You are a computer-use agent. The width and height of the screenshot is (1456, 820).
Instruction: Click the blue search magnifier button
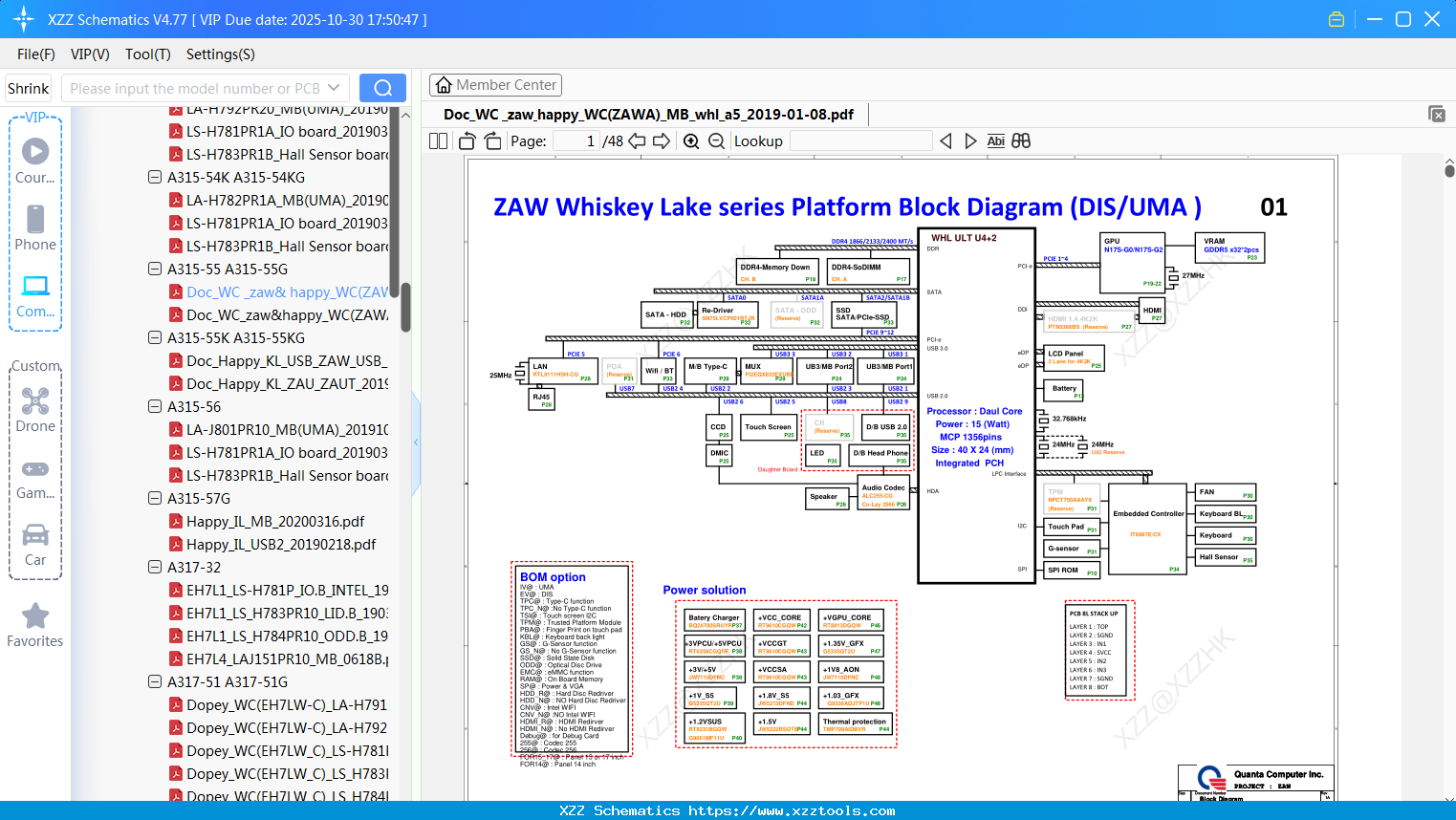point(382,88)
